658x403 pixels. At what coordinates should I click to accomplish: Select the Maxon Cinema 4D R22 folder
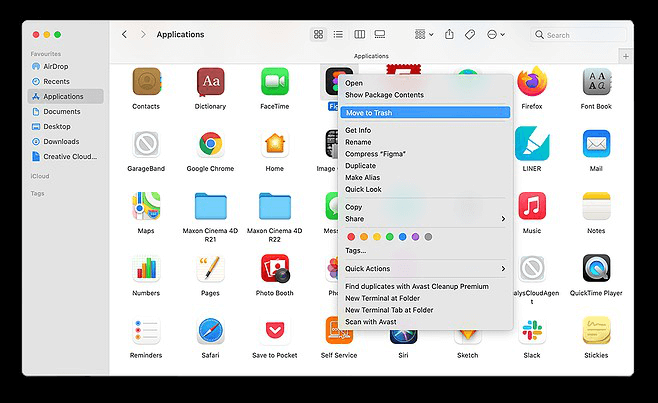pos(274,206)
